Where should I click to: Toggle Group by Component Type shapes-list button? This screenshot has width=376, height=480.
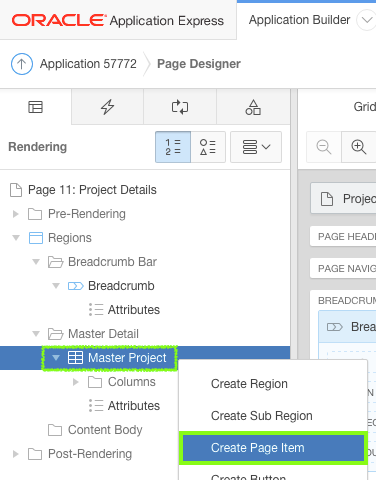pos(208,147)
